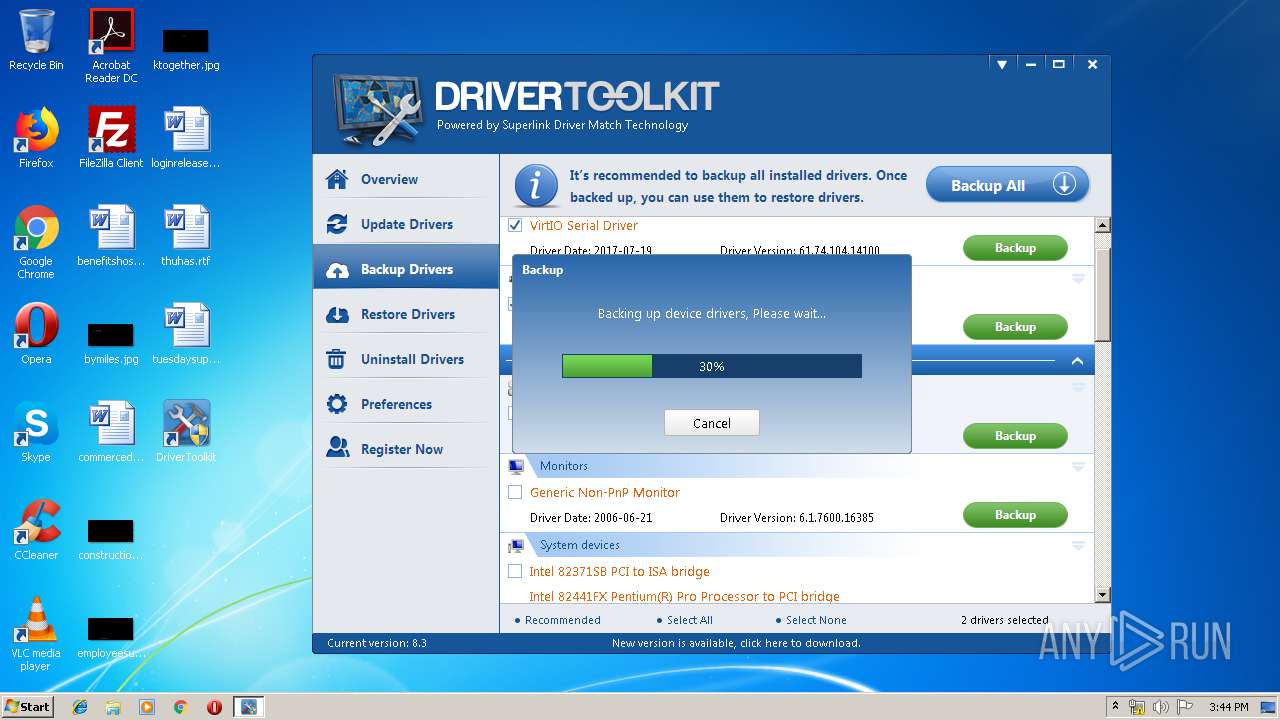The width and height of the screenshot is (1280, 720).
Task: Click the taskbar clock showing 3:44 PM
Action: tap(1229, 707)
